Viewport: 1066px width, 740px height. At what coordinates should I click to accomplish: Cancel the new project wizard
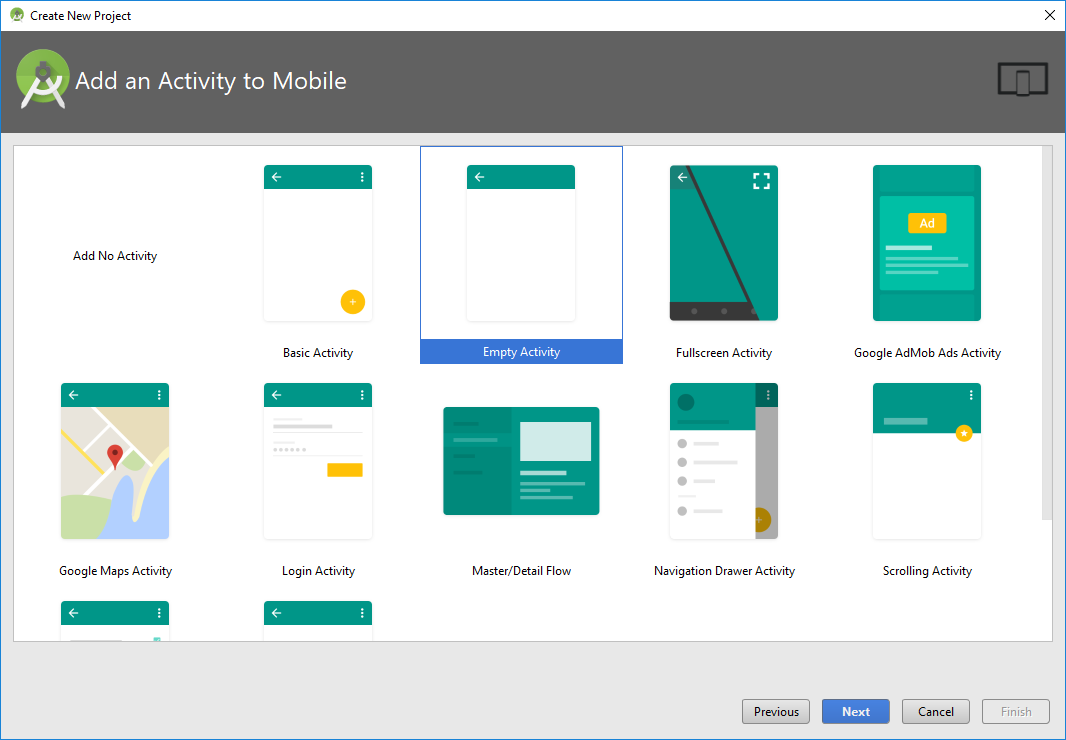point(935,711)
